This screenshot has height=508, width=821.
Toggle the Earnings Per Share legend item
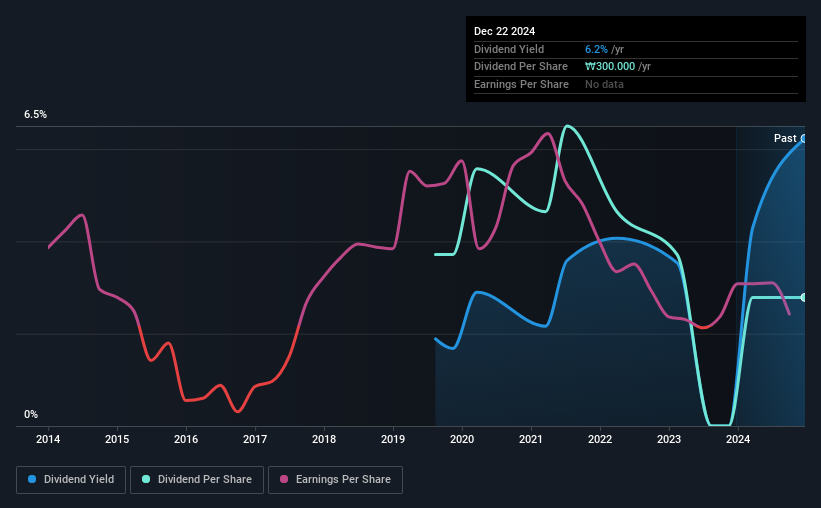pyautogui.click(x=335, y=480)
